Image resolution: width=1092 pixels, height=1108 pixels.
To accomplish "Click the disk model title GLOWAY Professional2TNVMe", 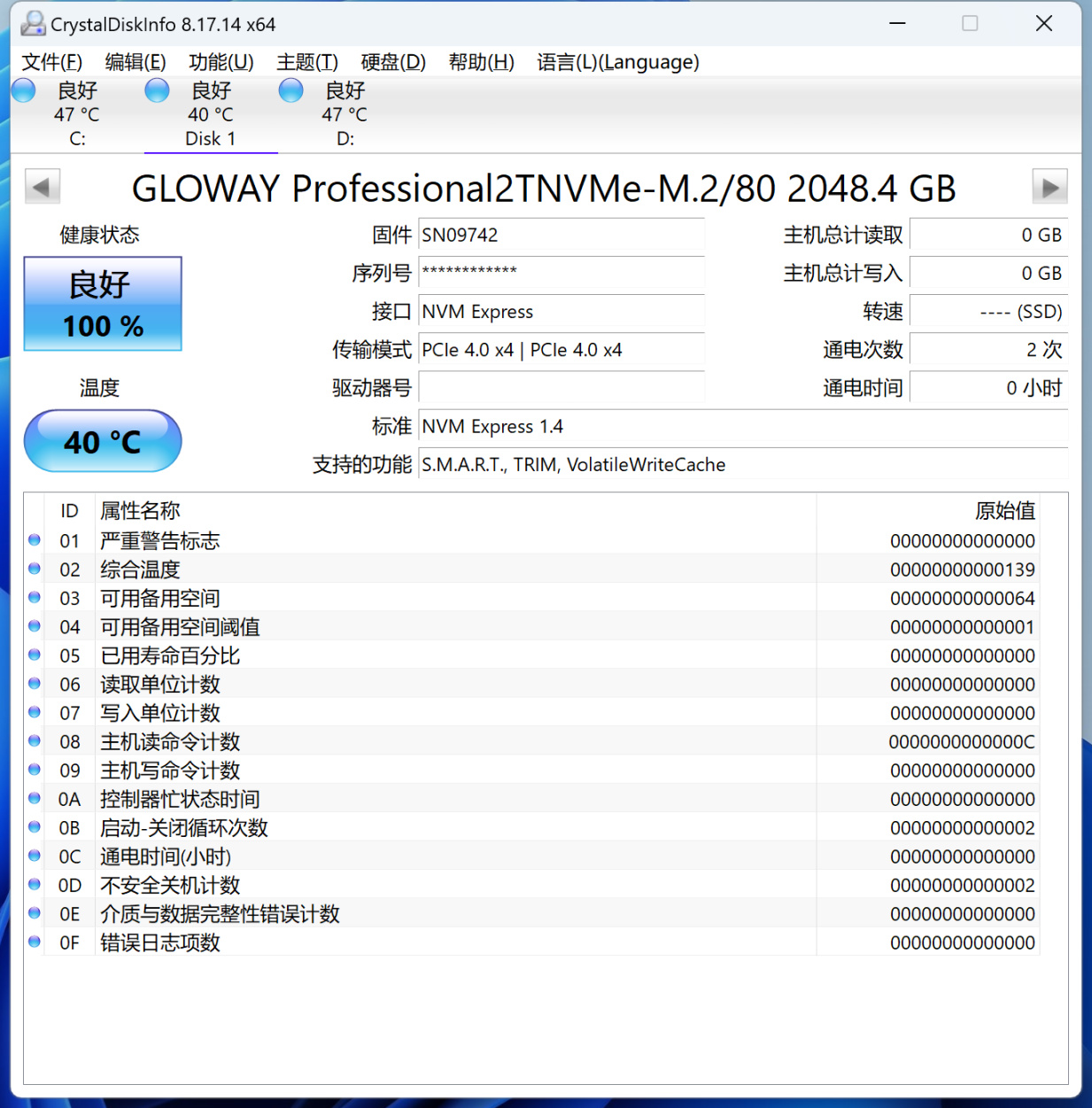I will 544,188.
